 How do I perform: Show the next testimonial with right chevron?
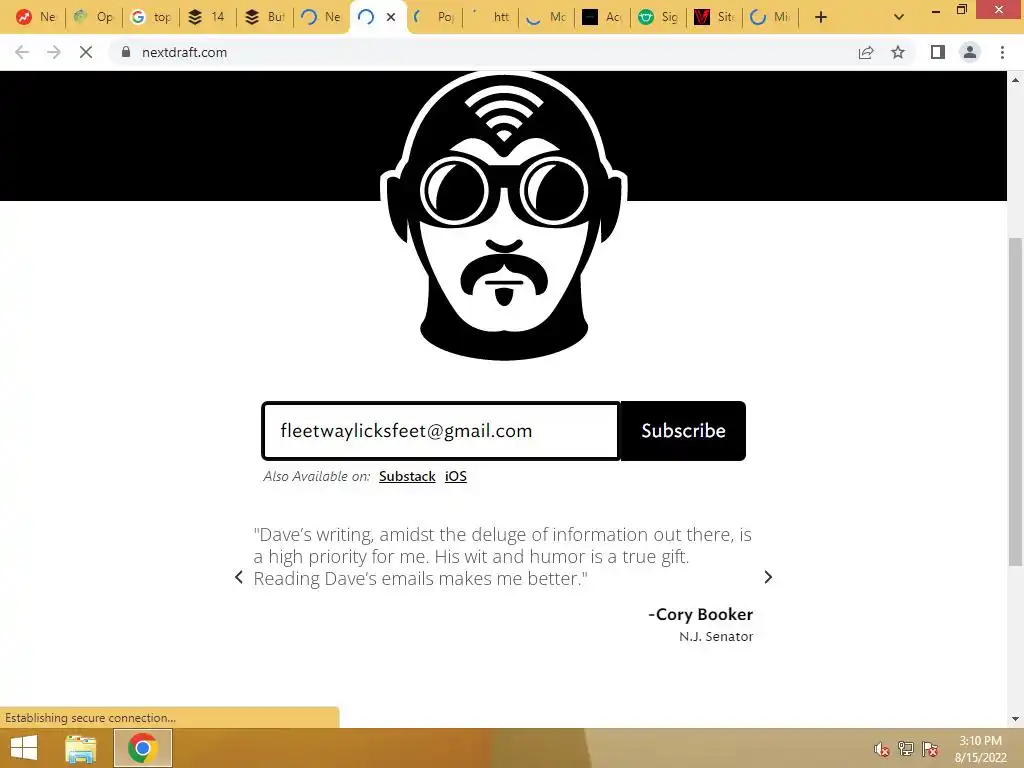[768, 577]
